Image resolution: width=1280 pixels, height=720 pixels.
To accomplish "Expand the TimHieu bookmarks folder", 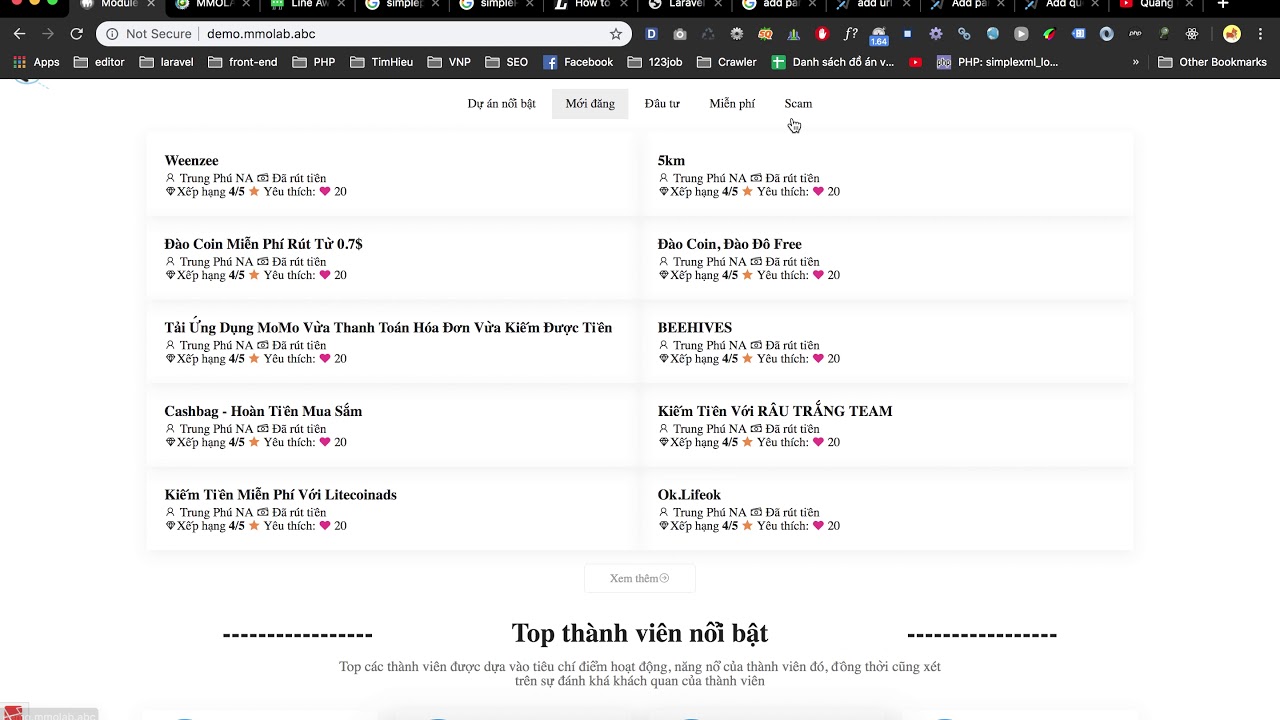I will pyautogui.click(x=381, y=62).
